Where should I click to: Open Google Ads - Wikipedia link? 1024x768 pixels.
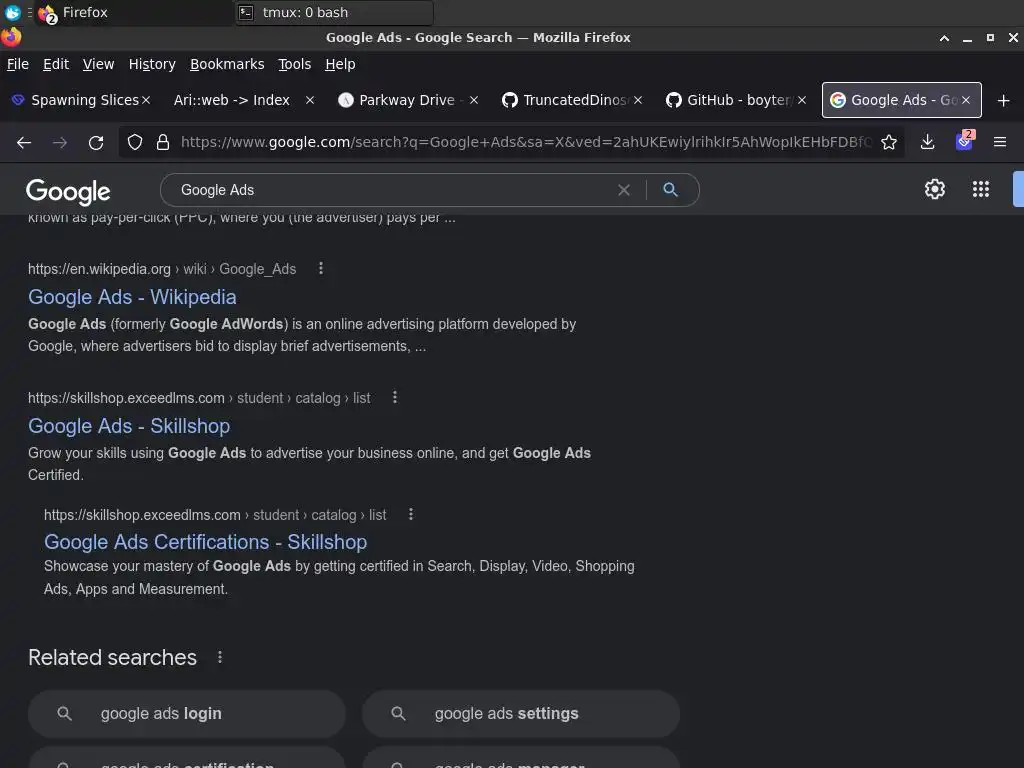132,297
